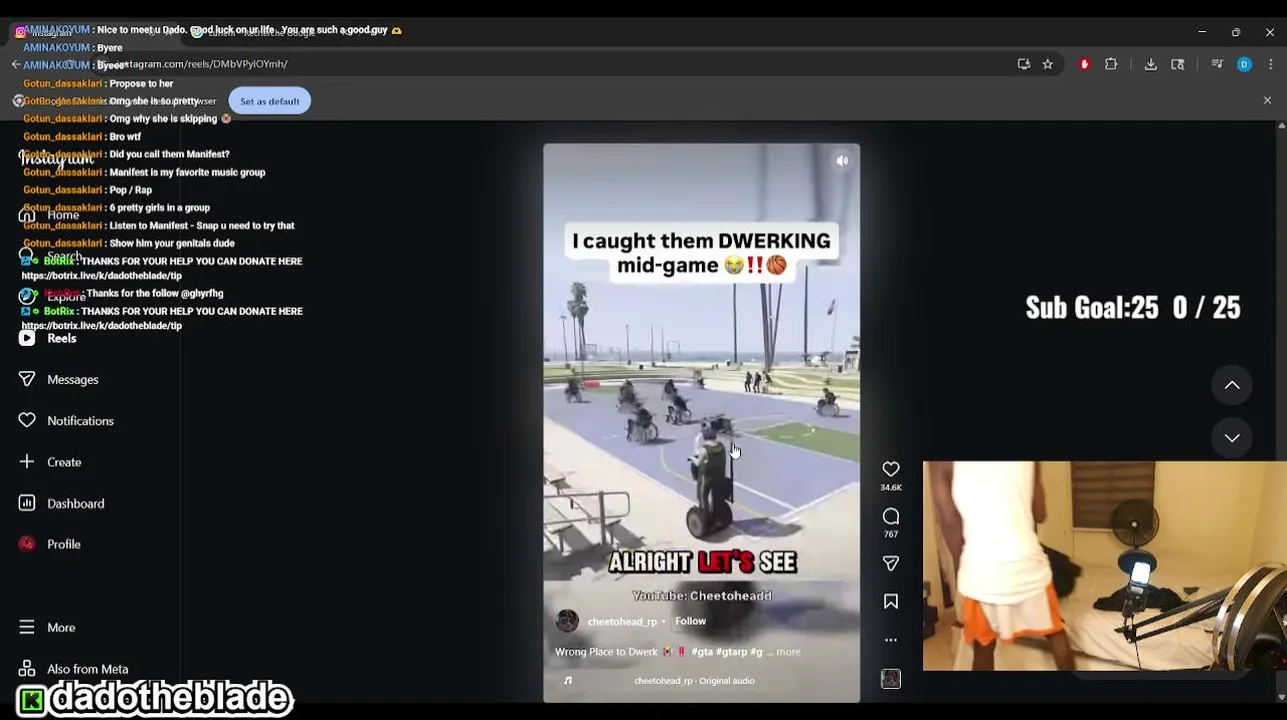This screenshot has height=720, width=1287.
Task: Click the hamburger icon next to More
Action: (x=27, y=628)
